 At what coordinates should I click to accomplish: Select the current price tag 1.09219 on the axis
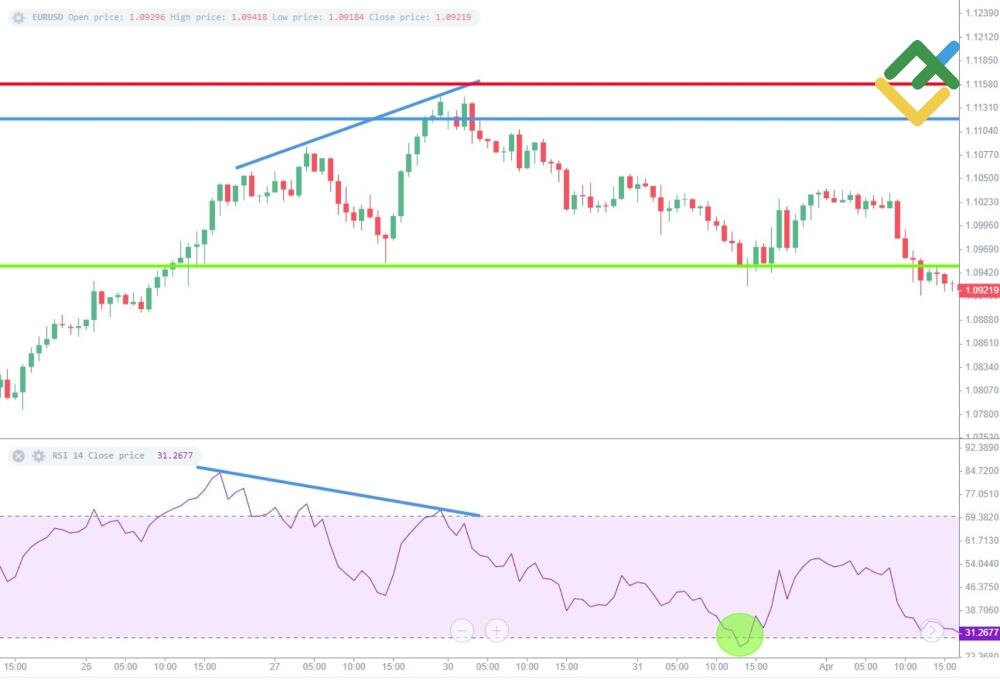click(x=978, y=290)
